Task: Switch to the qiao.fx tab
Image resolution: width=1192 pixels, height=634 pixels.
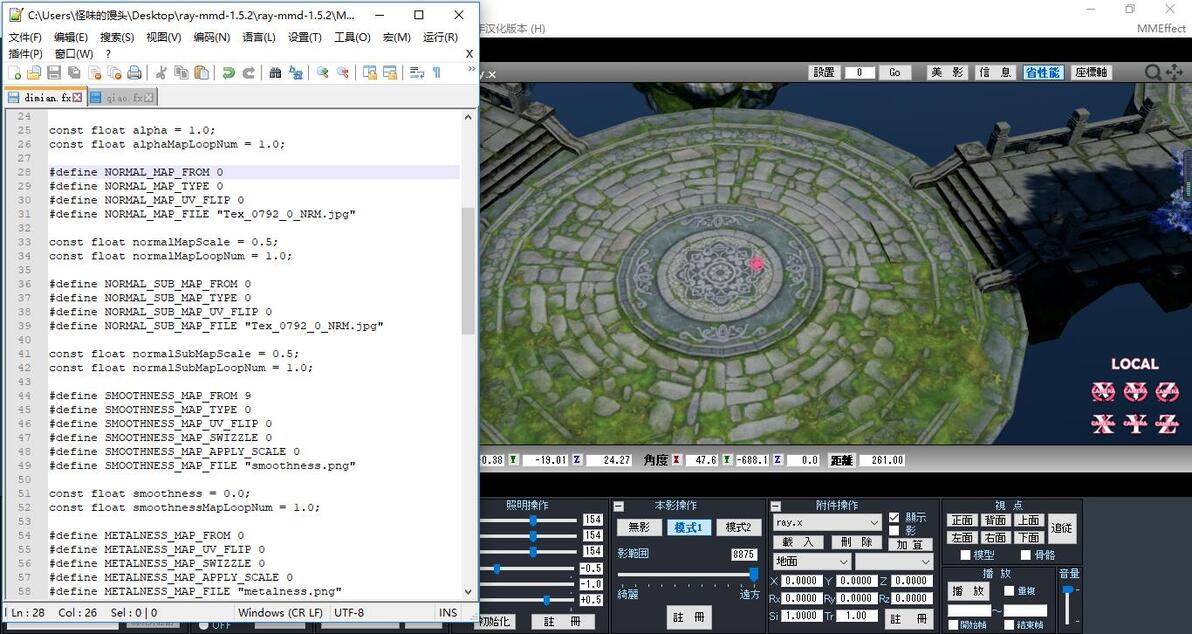Action: [x=123, y=97]
